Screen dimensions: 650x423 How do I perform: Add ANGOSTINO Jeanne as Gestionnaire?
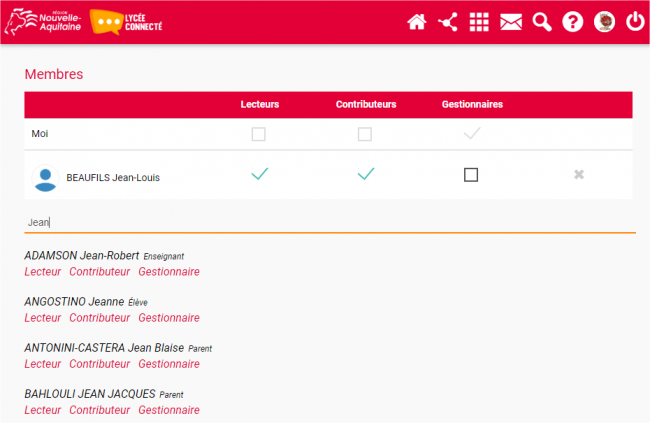pos(169,318)
